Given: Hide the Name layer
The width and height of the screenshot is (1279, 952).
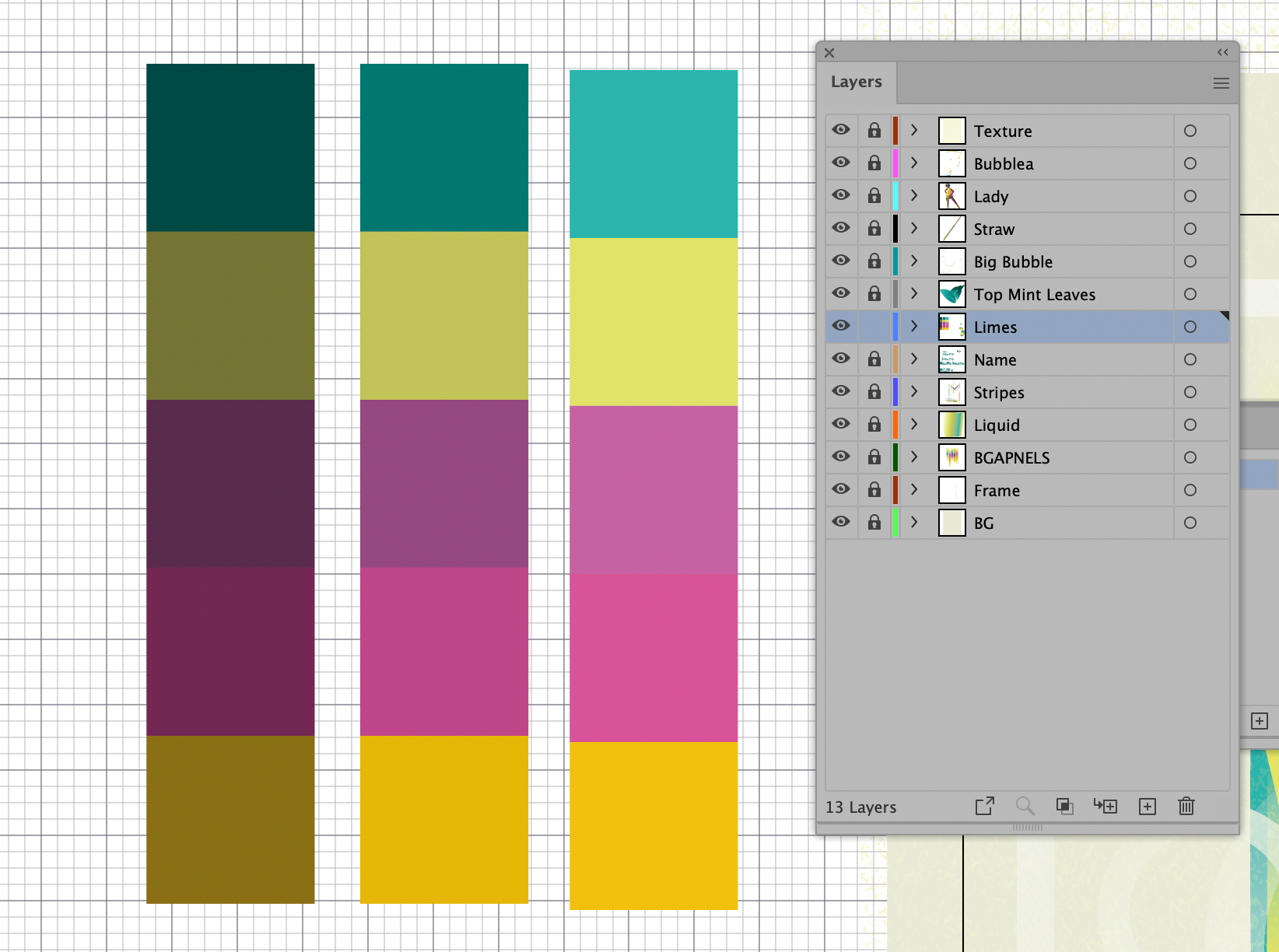Looking at the screenshot, I should [841, 359].
